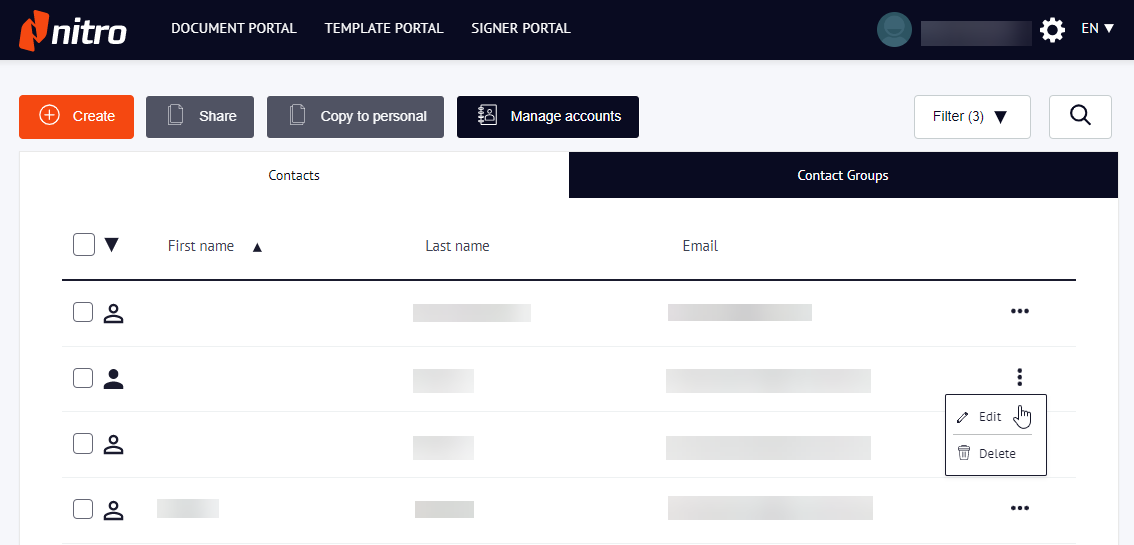Choose Edit from the context menu
Image resolution: width=1134 pixels, height=545 pixels.
click(x=990, y=417)
